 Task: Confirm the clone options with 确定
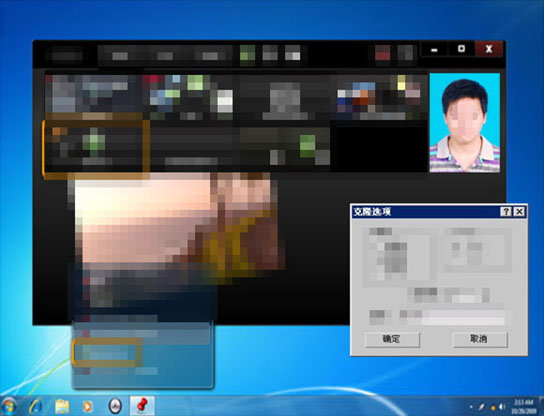pos(392,339)
